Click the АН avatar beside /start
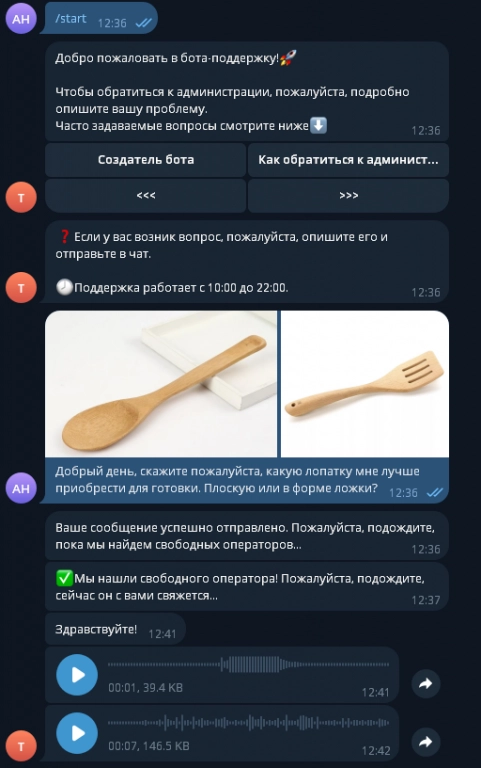Viewport: 481px width, 768px height. tap(21, 19)
